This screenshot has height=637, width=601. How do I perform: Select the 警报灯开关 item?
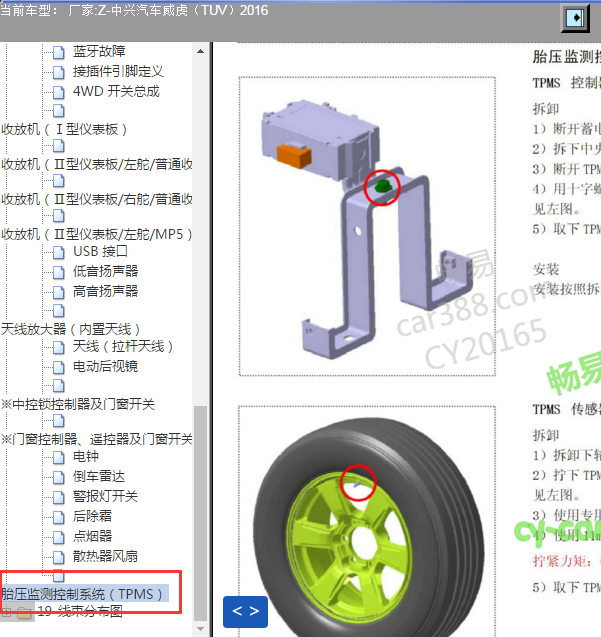105,496
